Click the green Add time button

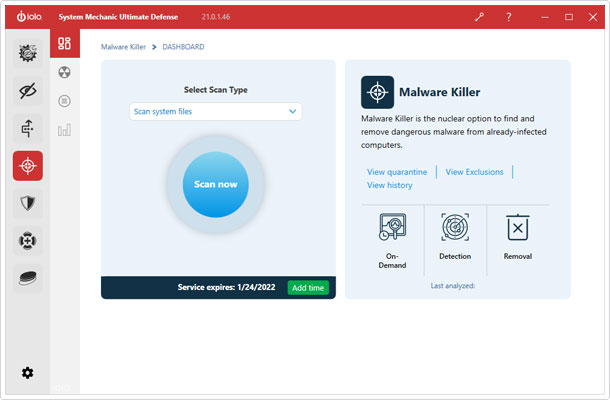point(308,288)
